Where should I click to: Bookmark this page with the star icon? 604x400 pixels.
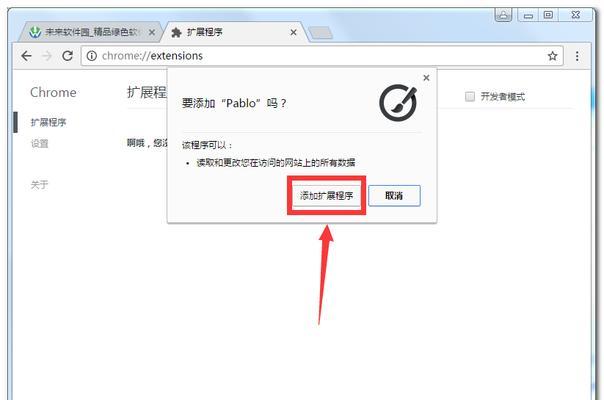coord(552,56)
